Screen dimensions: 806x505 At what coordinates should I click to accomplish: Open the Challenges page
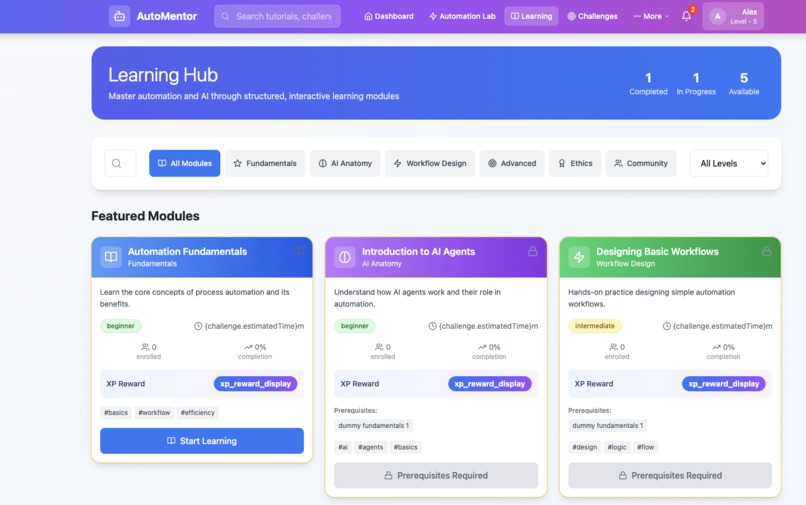click(x=592, y=16)
